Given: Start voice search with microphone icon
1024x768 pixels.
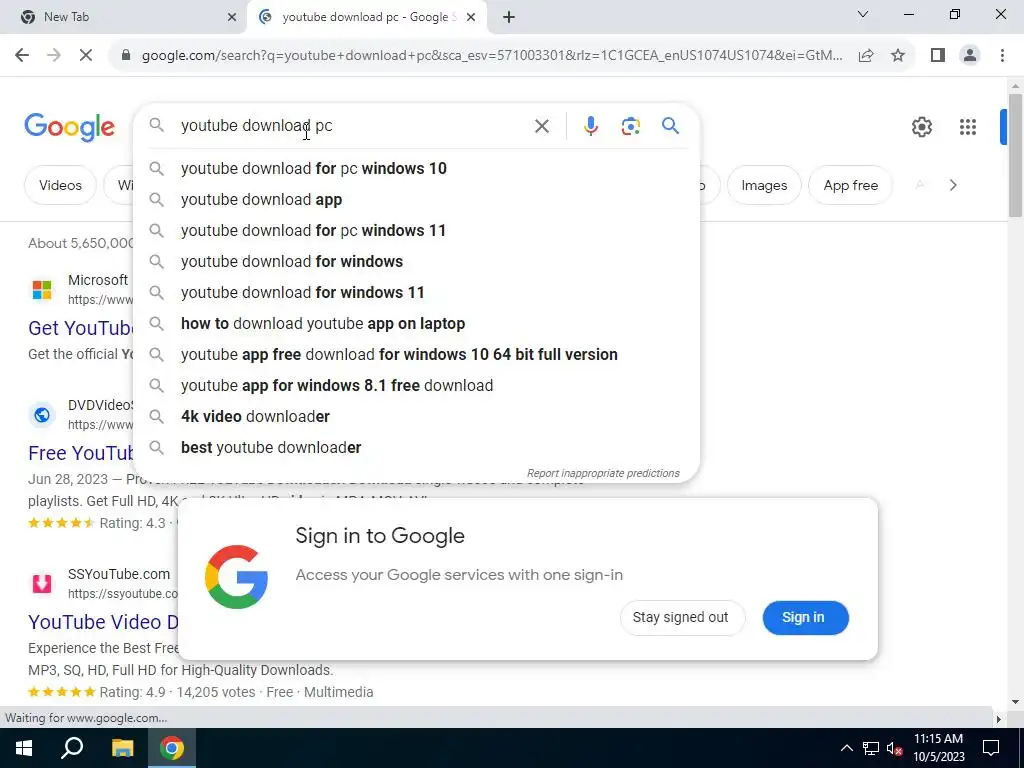Looking at the screenshot, I should pyautogui.click(x=590, y=125).
